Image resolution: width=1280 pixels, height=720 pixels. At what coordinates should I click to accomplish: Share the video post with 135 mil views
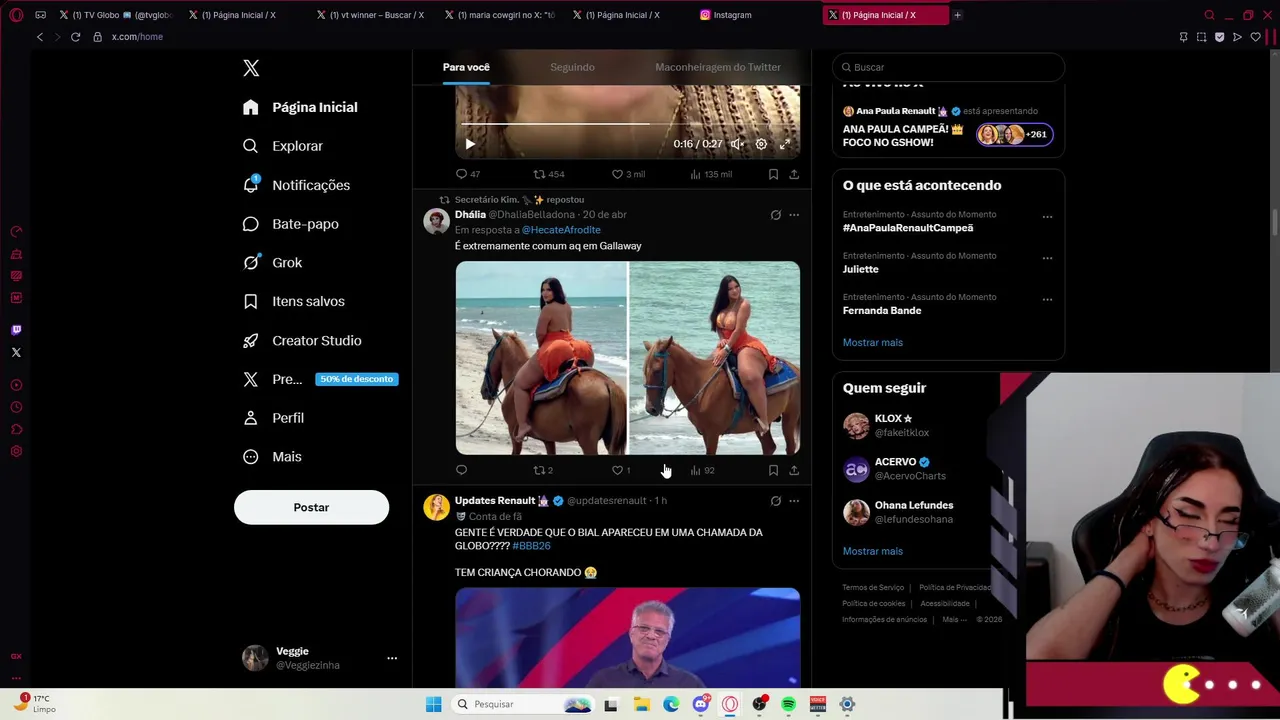coord(794,174)
